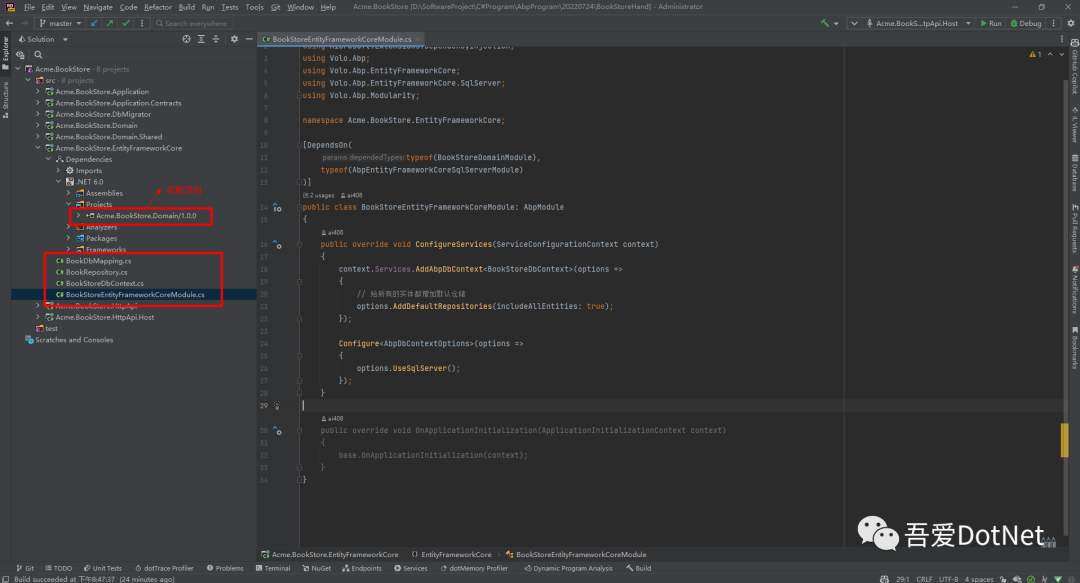Open the File menu
This screenshot has height=583, width=1080.
[x=29, y=7]
